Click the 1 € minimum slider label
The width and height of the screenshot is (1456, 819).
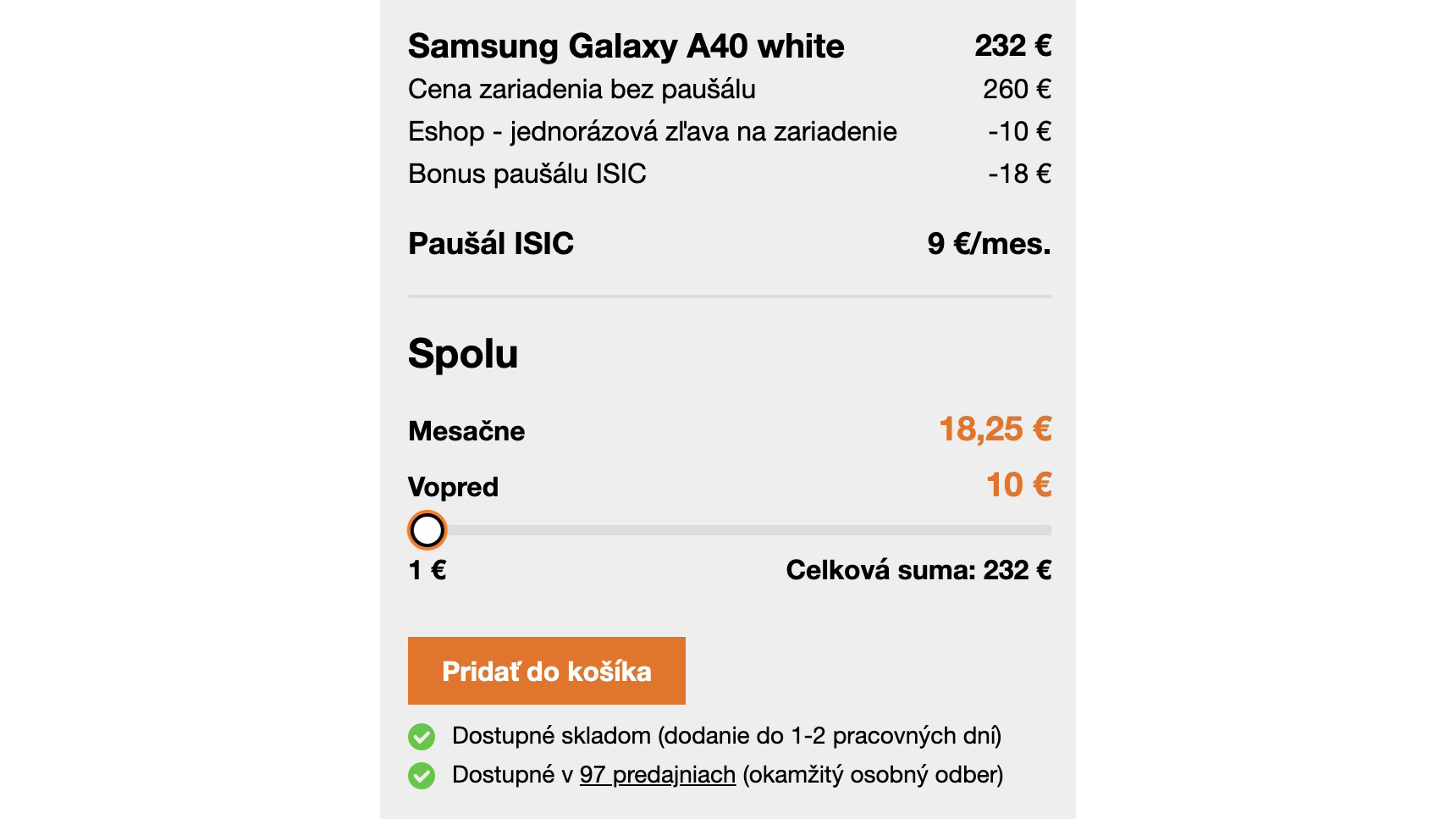coord(427,570)
